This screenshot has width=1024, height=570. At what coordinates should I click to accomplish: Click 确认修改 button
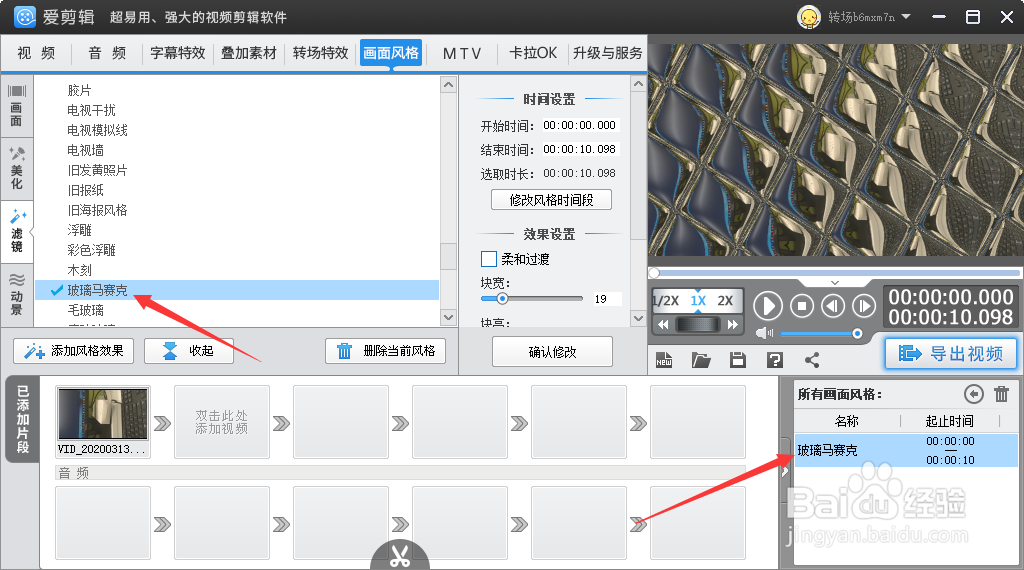tap(552, 352)
